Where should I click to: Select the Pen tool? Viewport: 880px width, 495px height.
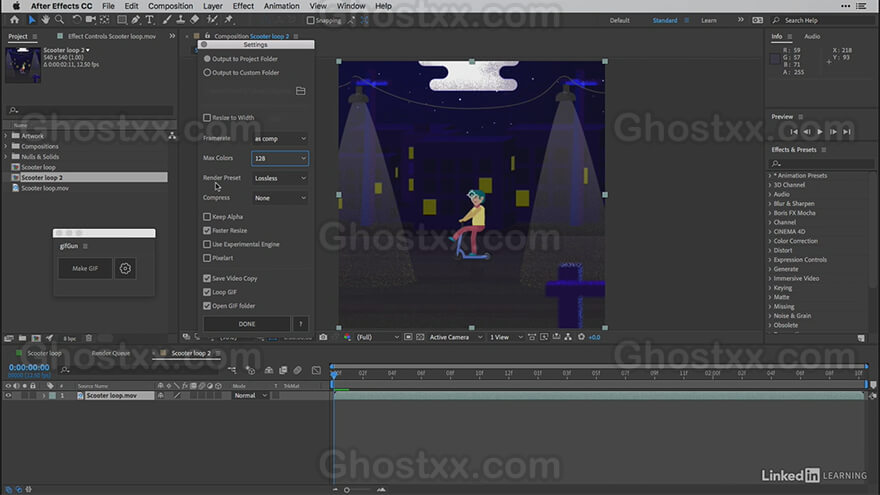tap(136, 20)
